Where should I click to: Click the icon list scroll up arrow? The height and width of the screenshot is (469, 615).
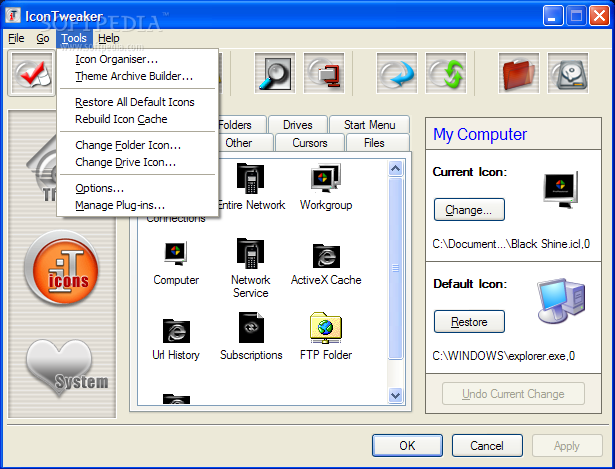[395, 168]
